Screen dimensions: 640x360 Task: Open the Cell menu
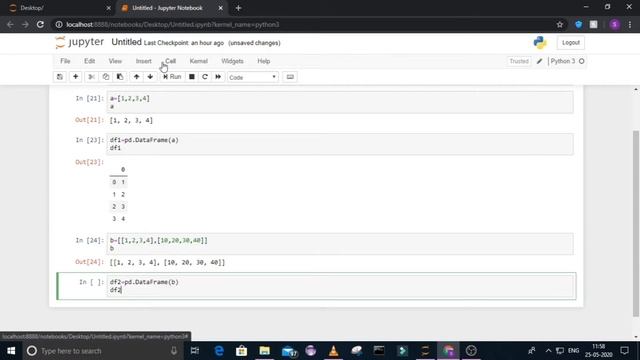(171, 61)
